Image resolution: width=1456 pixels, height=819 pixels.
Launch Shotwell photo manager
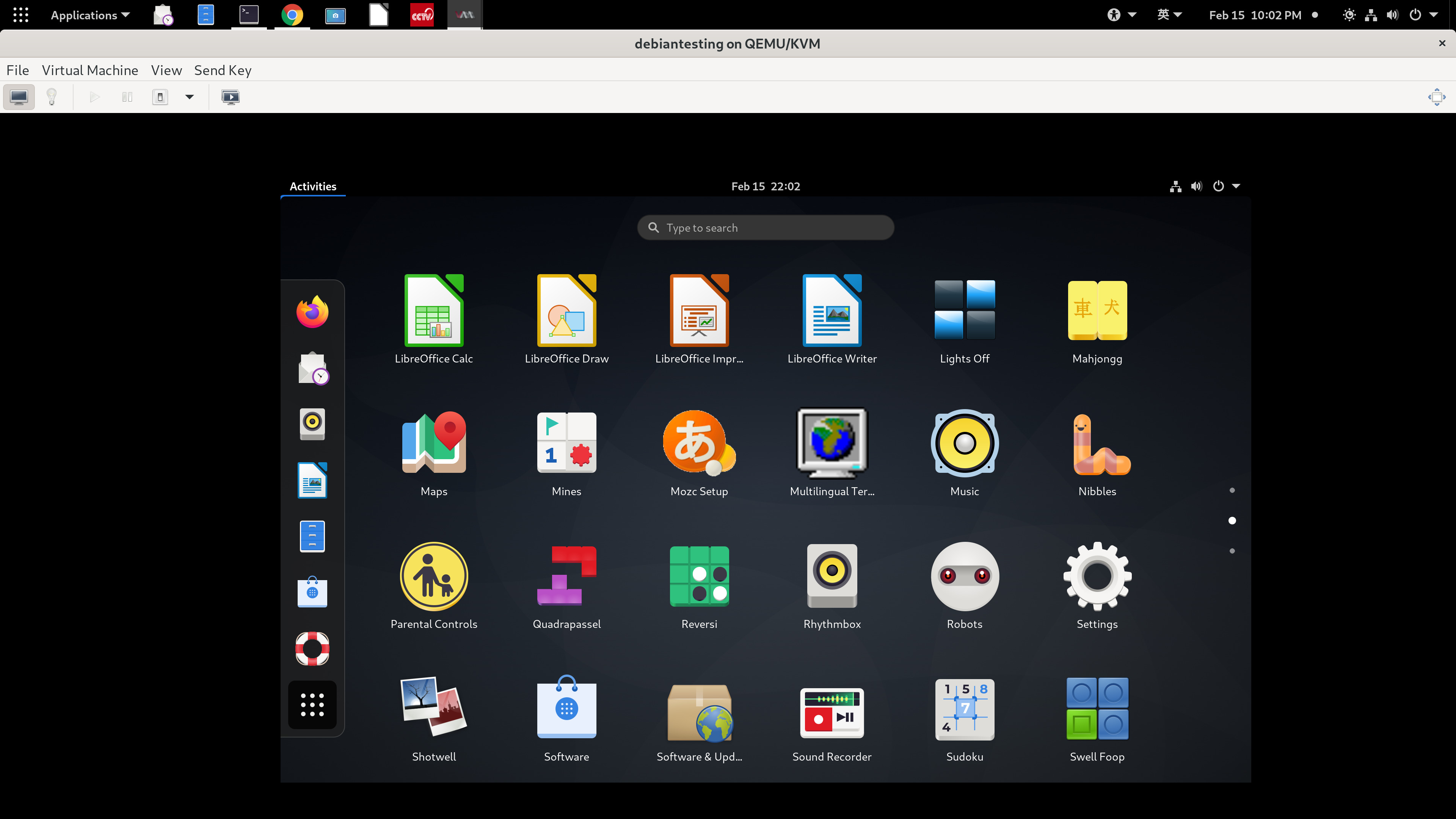[433, 718]
